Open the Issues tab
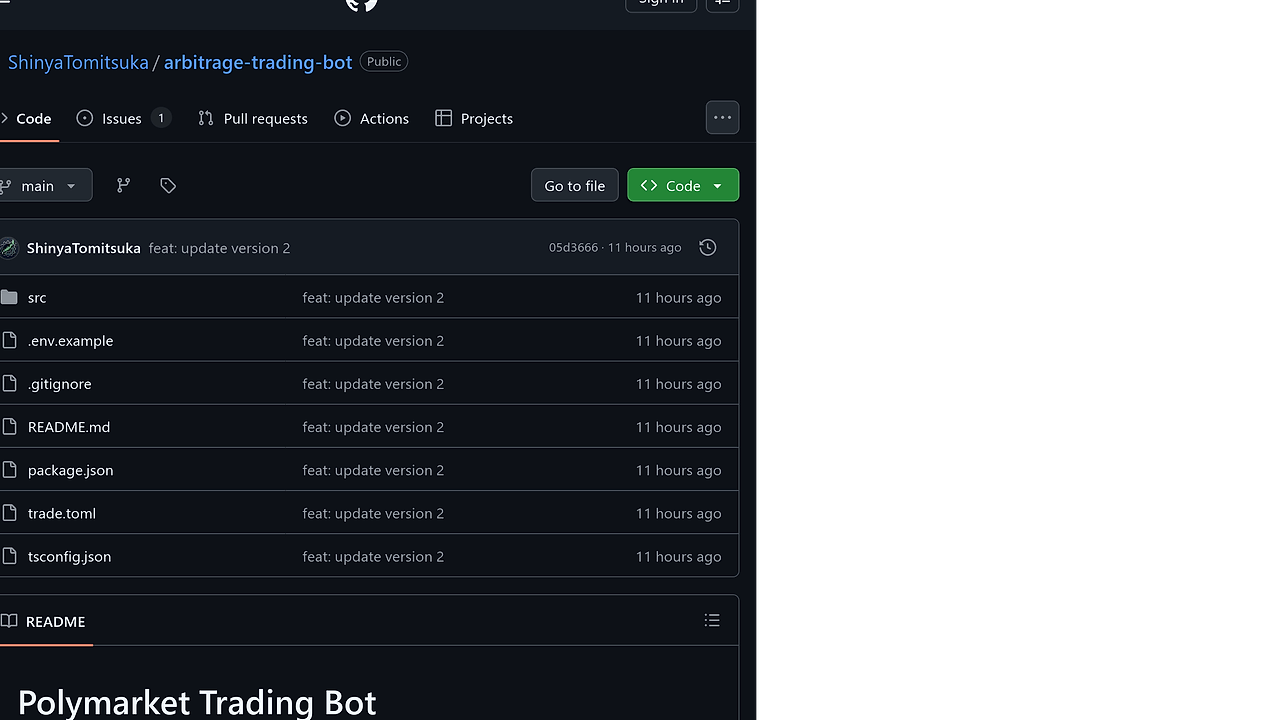Viewport: 1280px width, 720px height. (124, 118)
